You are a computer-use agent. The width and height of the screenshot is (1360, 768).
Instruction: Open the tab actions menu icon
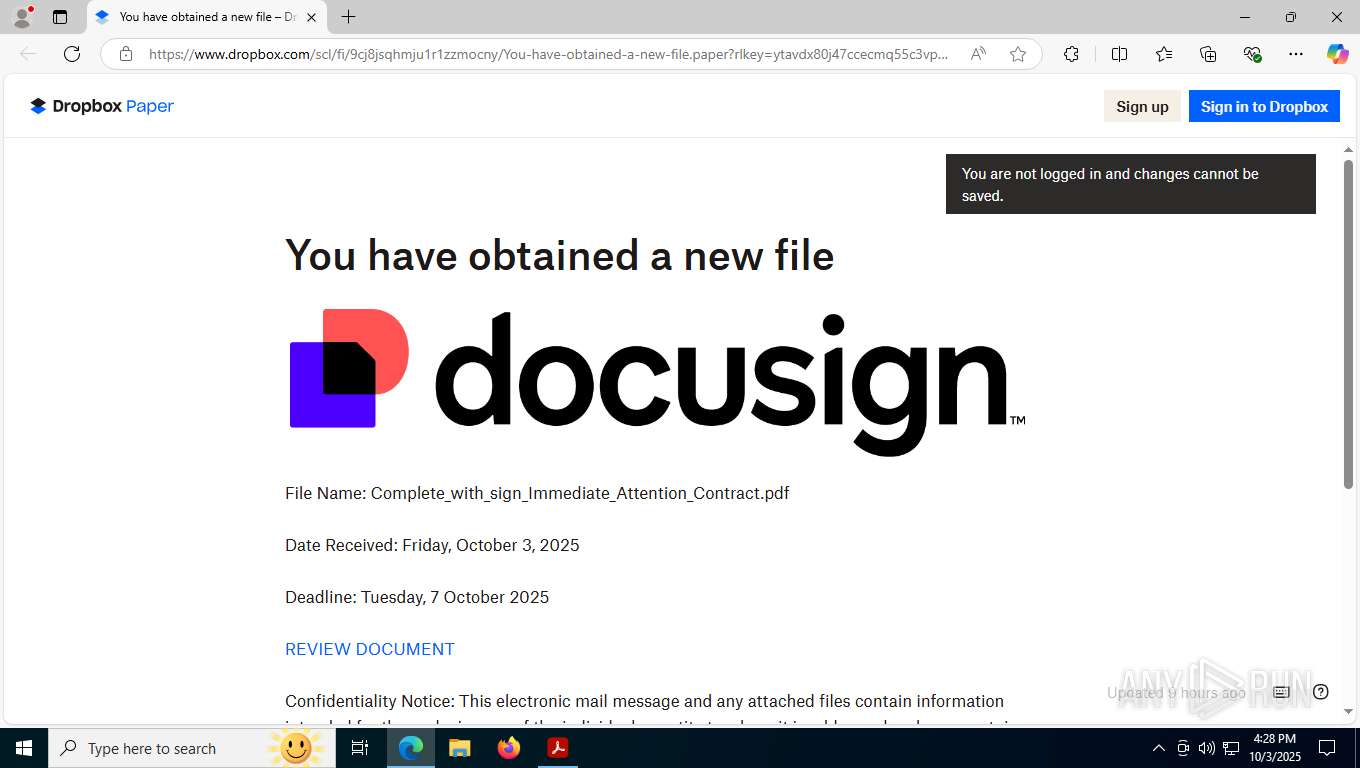coord(60,17)
